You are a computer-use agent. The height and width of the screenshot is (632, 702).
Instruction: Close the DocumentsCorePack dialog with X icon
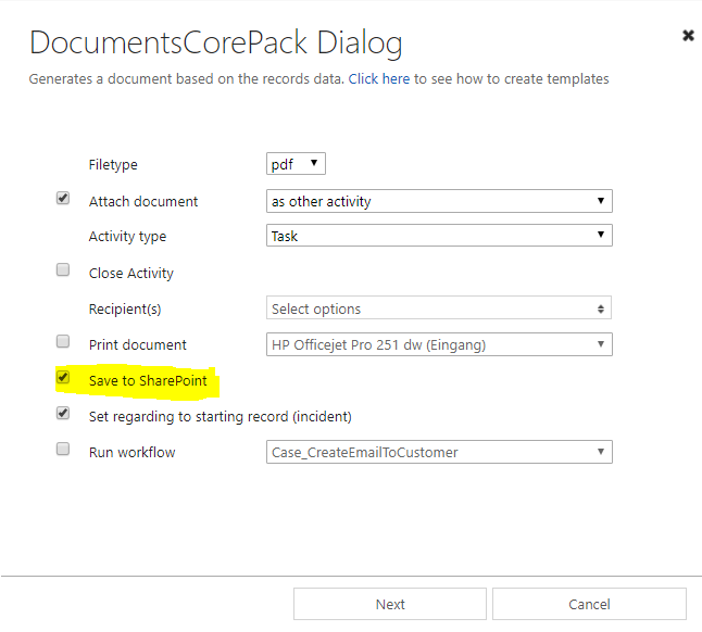pyautogui.click(x=688, y=35)
